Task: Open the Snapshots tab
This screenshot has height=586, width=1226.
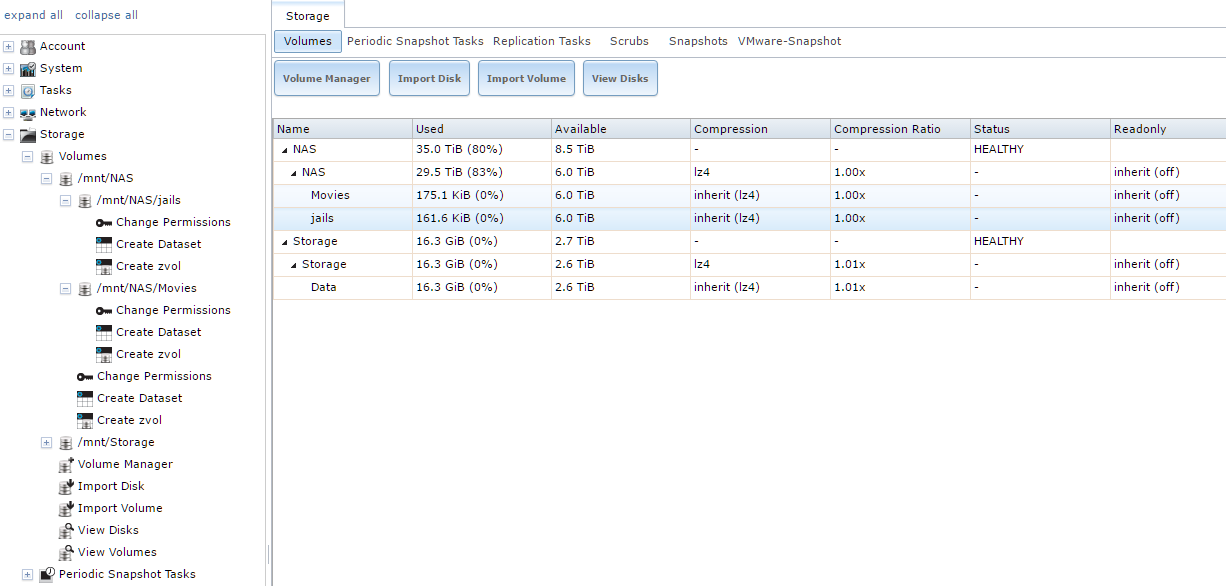Action: (698, 41)
